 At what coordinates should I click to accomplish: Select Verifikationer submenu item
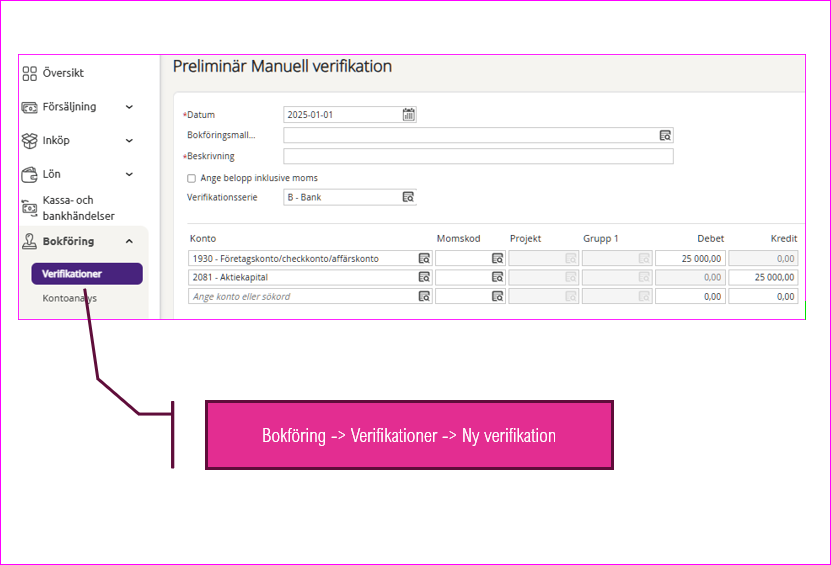coord(87,274)
